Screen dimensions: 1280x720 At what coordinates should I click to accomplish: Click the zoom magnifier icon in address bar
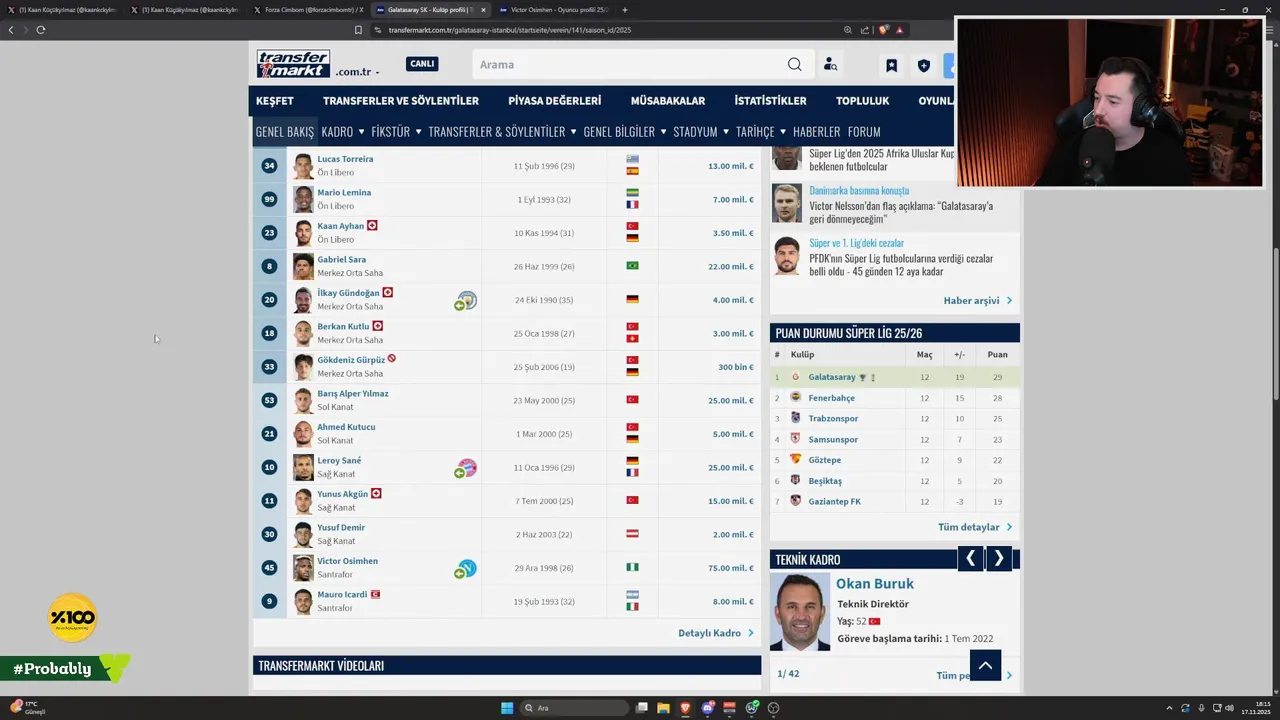tap(848, 30)
